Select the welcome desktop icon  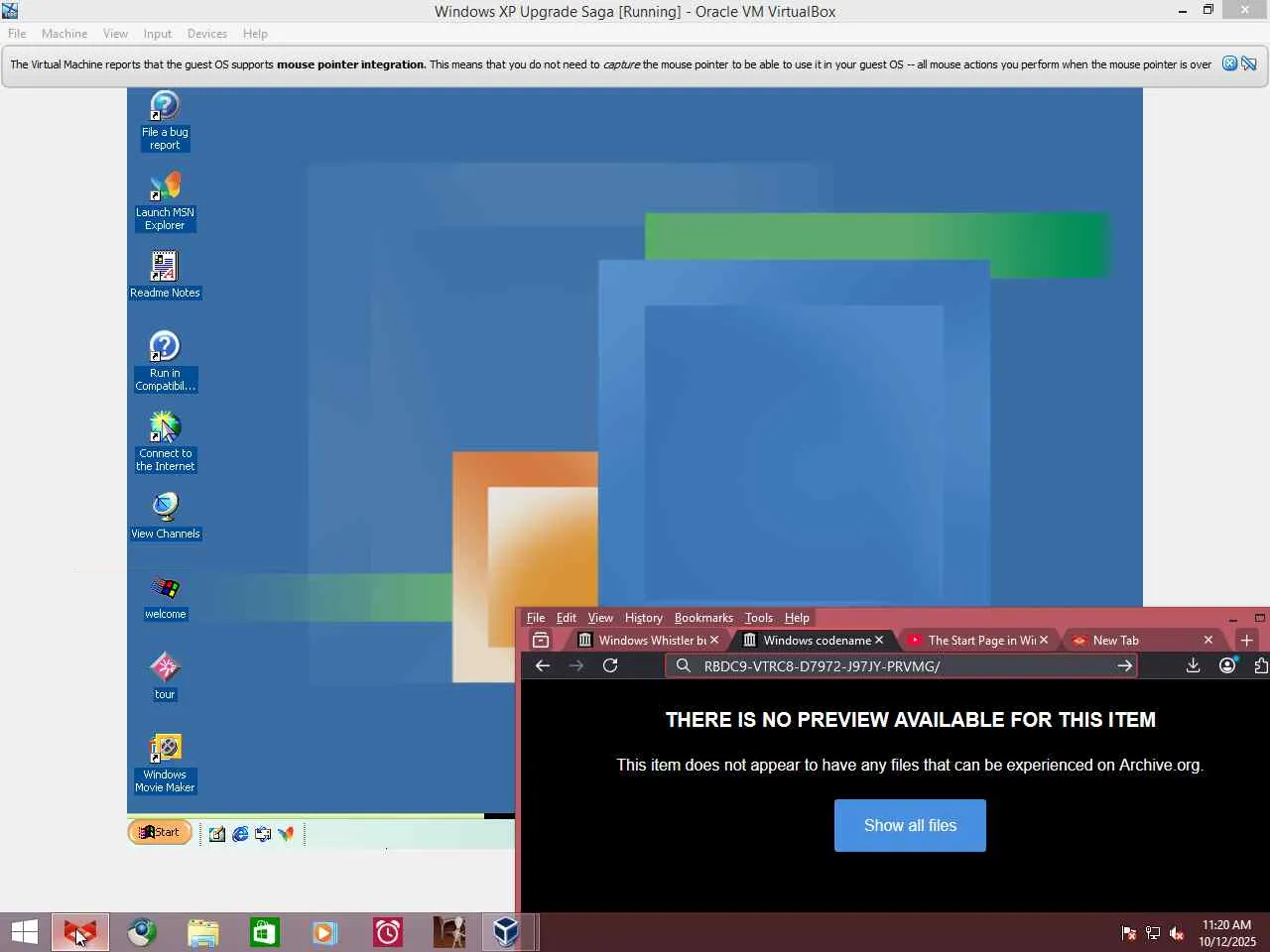(165, 597)
